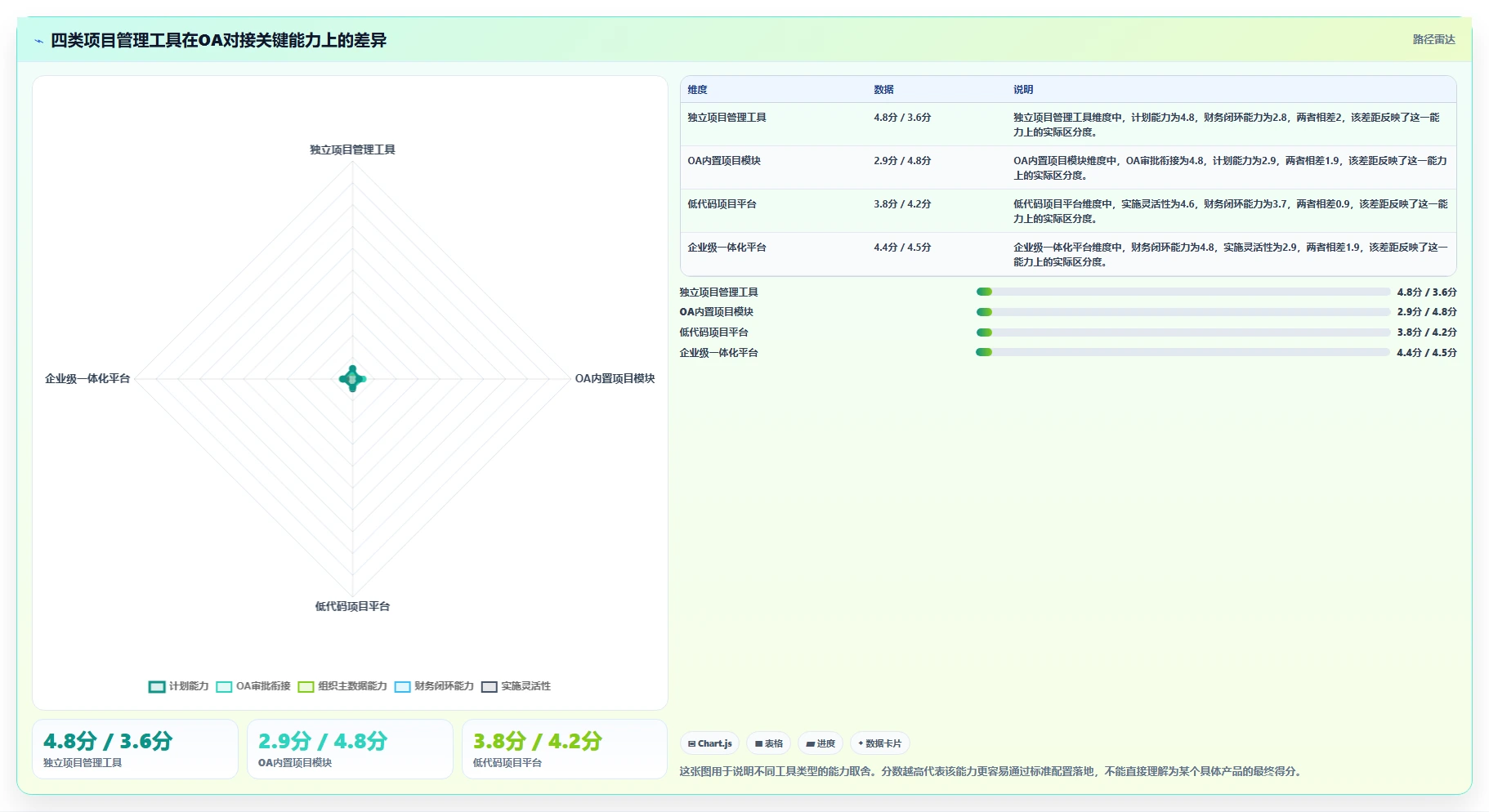This screenshot has height=812, width=1489.
Task: Click radar axis label OA内置项目模块
Action: tap(615, 378)
